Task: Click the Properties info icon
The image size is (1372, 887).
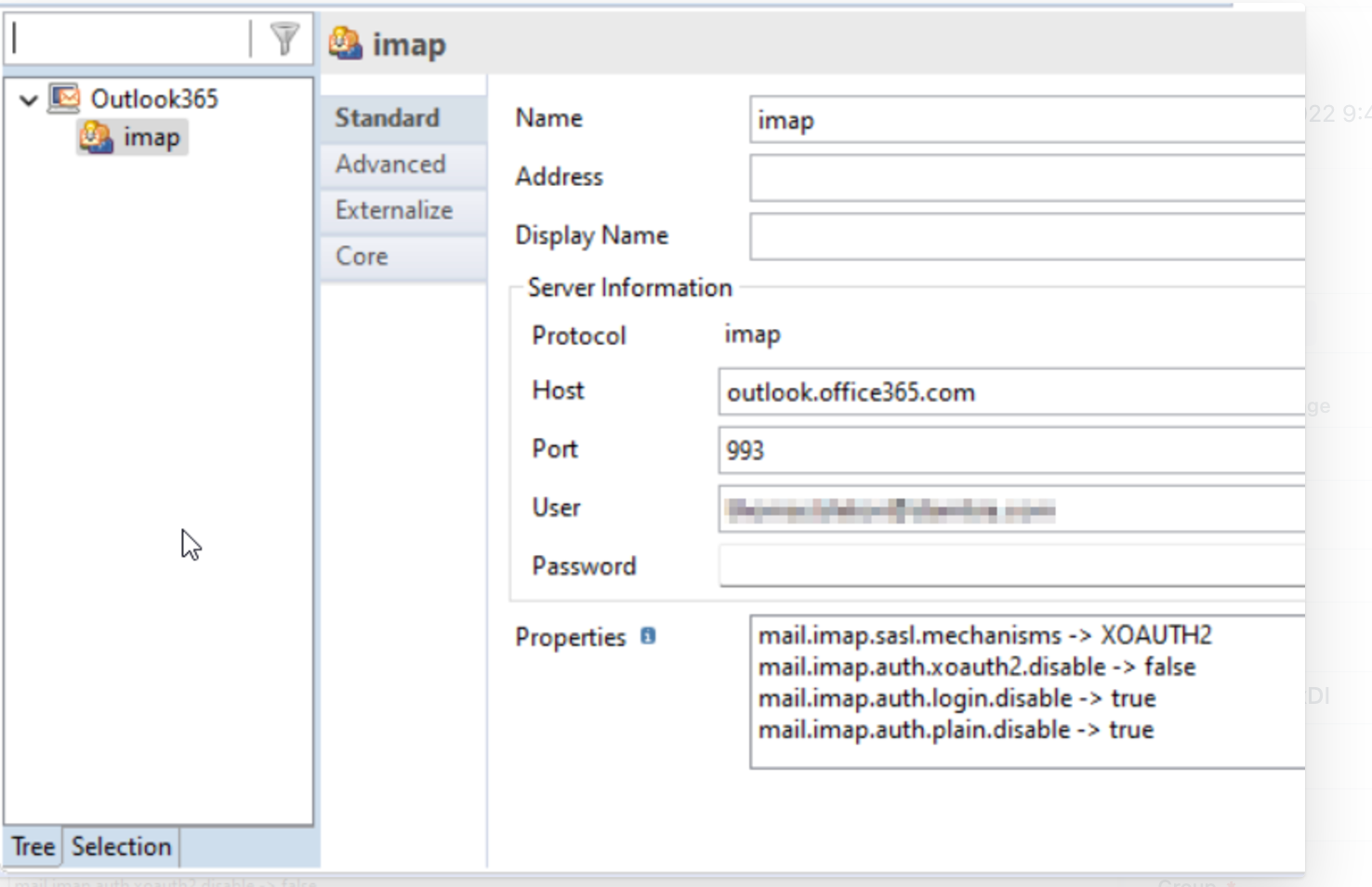Action: (x=648, y=636)
